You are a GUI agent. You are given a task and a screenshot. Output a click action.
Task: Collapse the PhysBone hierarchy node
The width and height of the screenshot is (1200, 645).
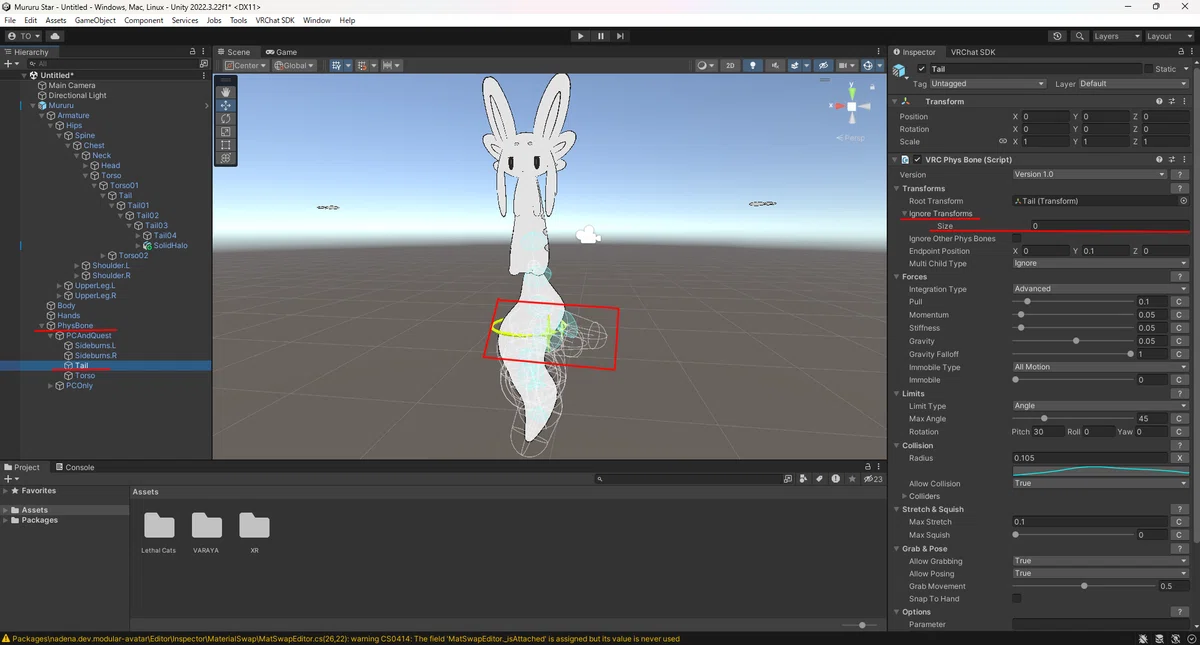point(41,326)
